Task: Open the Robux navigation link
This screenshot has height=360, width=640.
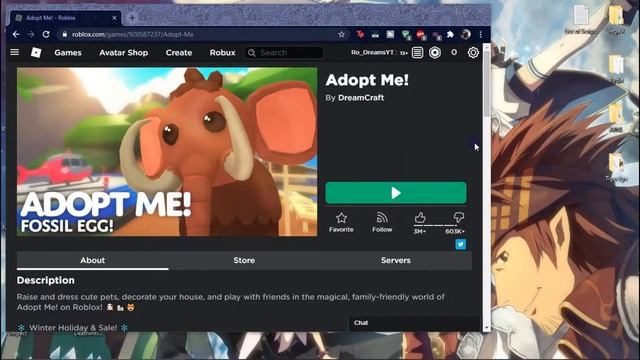Action: click(x=222, y=53)
